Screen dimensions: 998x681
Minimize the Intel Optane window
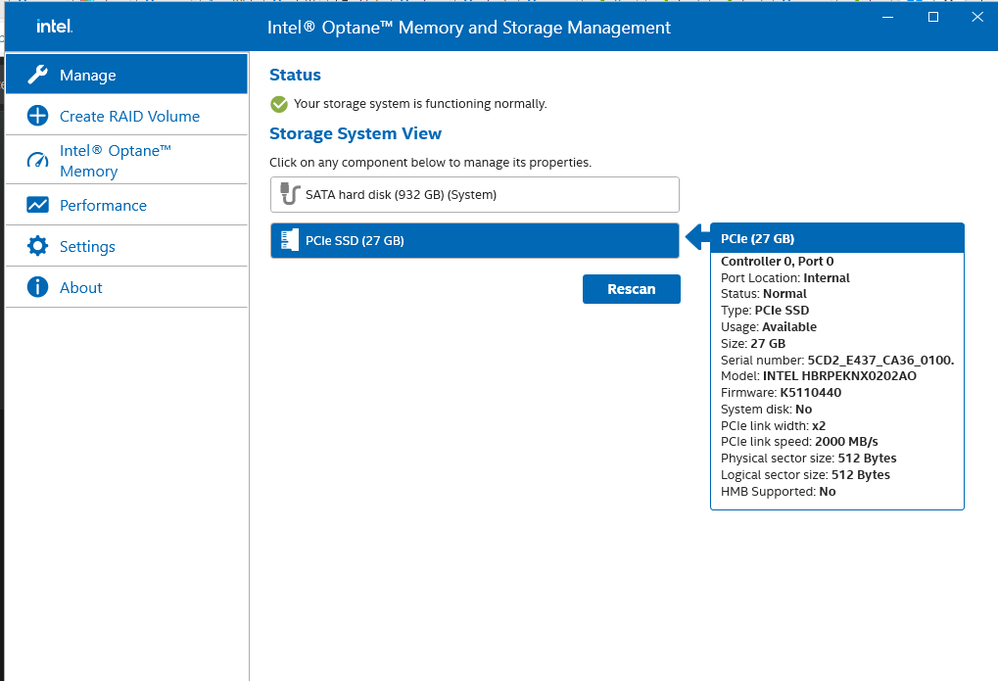[888, 17]
